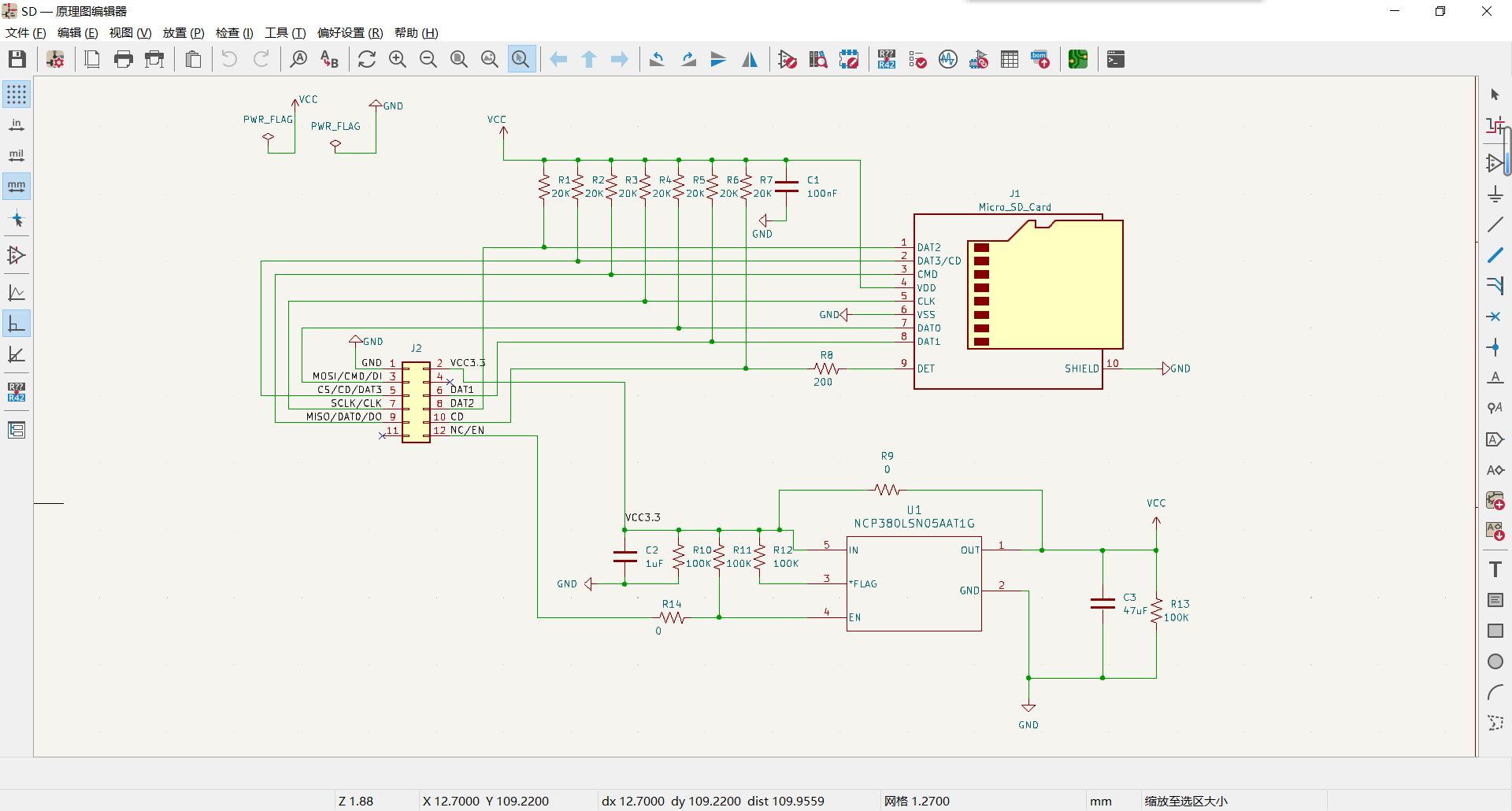Image resolution: width=1512 pixels, height=811 pixels.
Task: Switch units to inches
Action: (x=17, y=125)
